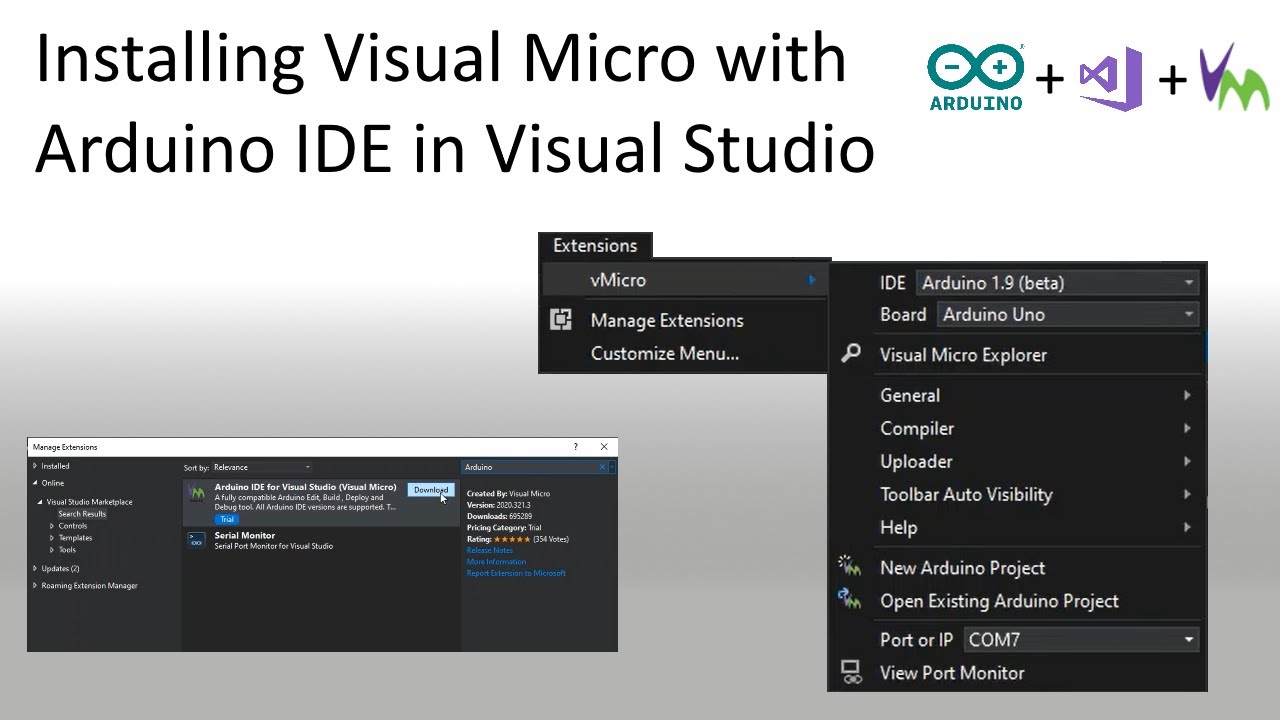Close the Manage Extensions dialog
Screen dimensions: 1280x720
click(604, 447)
